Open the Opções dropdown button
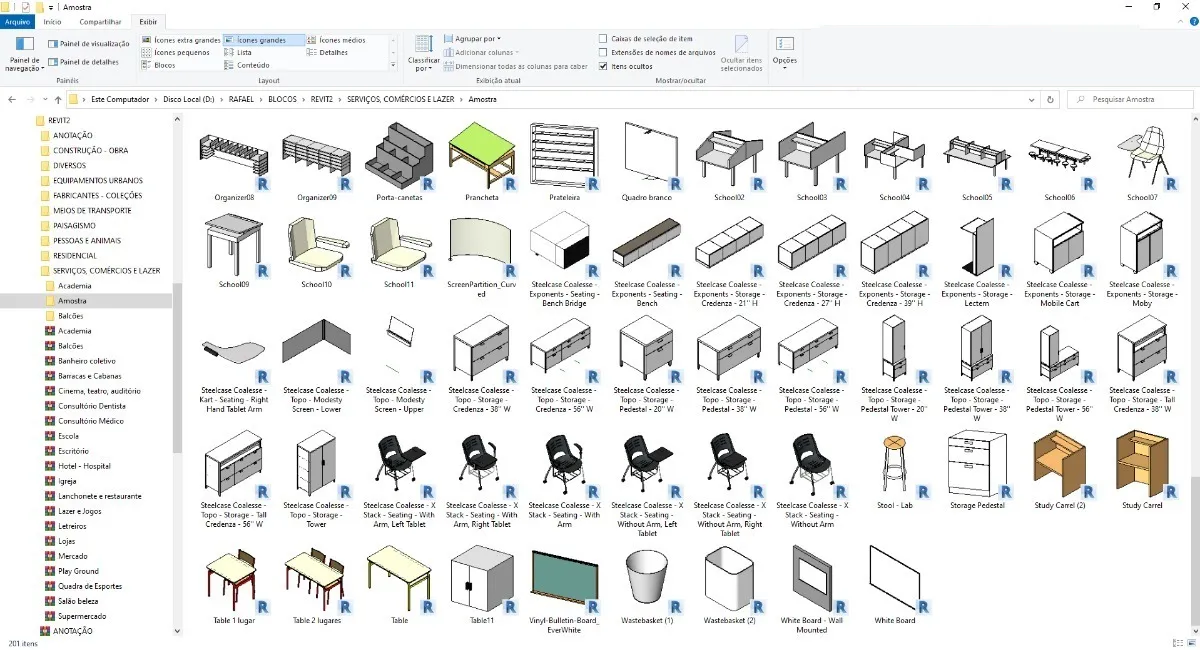The height and width of the screenshot is (650, 1200). pyautogui.click(x=785, y=52)
